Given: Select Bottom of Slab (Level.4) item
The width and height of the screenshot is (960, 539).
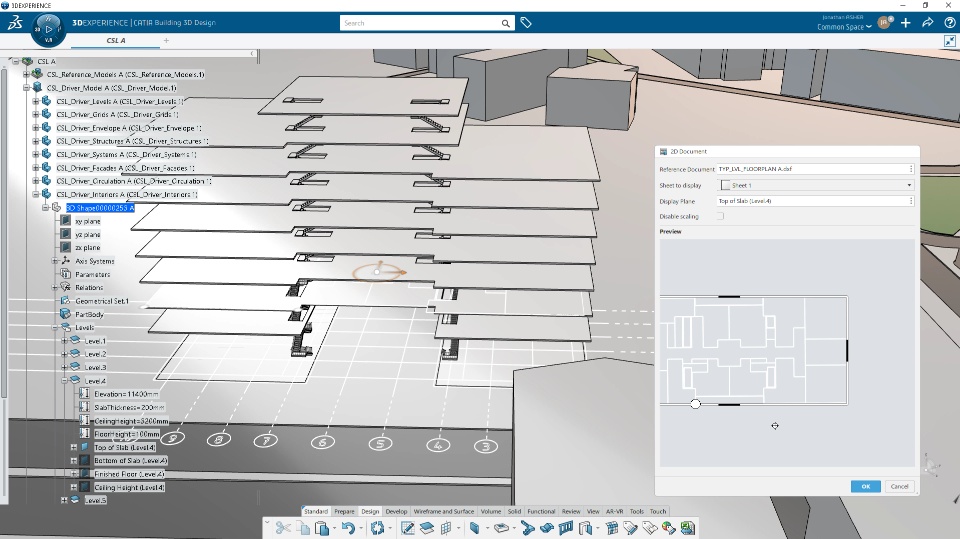Looking at the screenshot, I should pyautogui.click(x=130, y=461).
